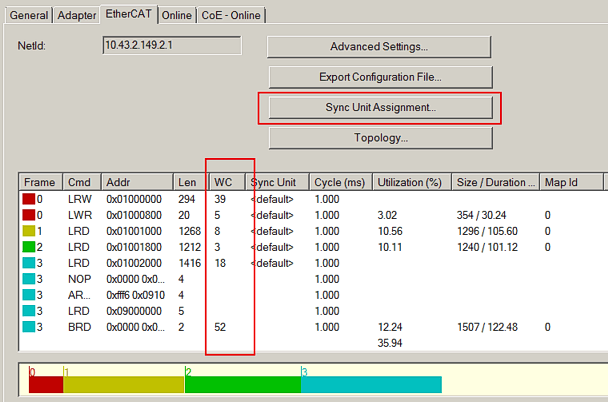Select the NOP command cell
Screen dimensions: 608x402
pyautogui.click(x=79, y=279)
